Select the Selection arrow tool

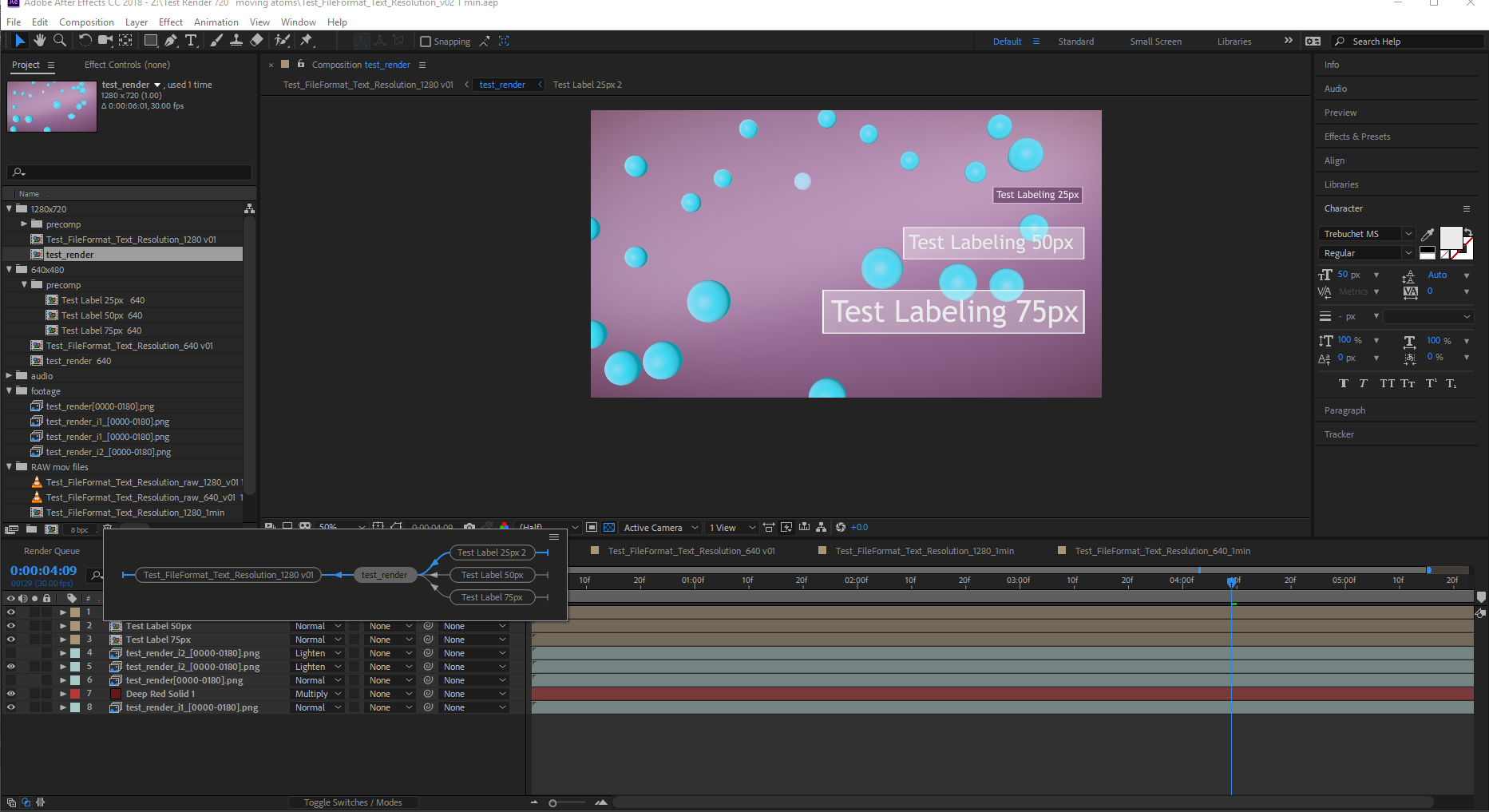coord(20,41)
